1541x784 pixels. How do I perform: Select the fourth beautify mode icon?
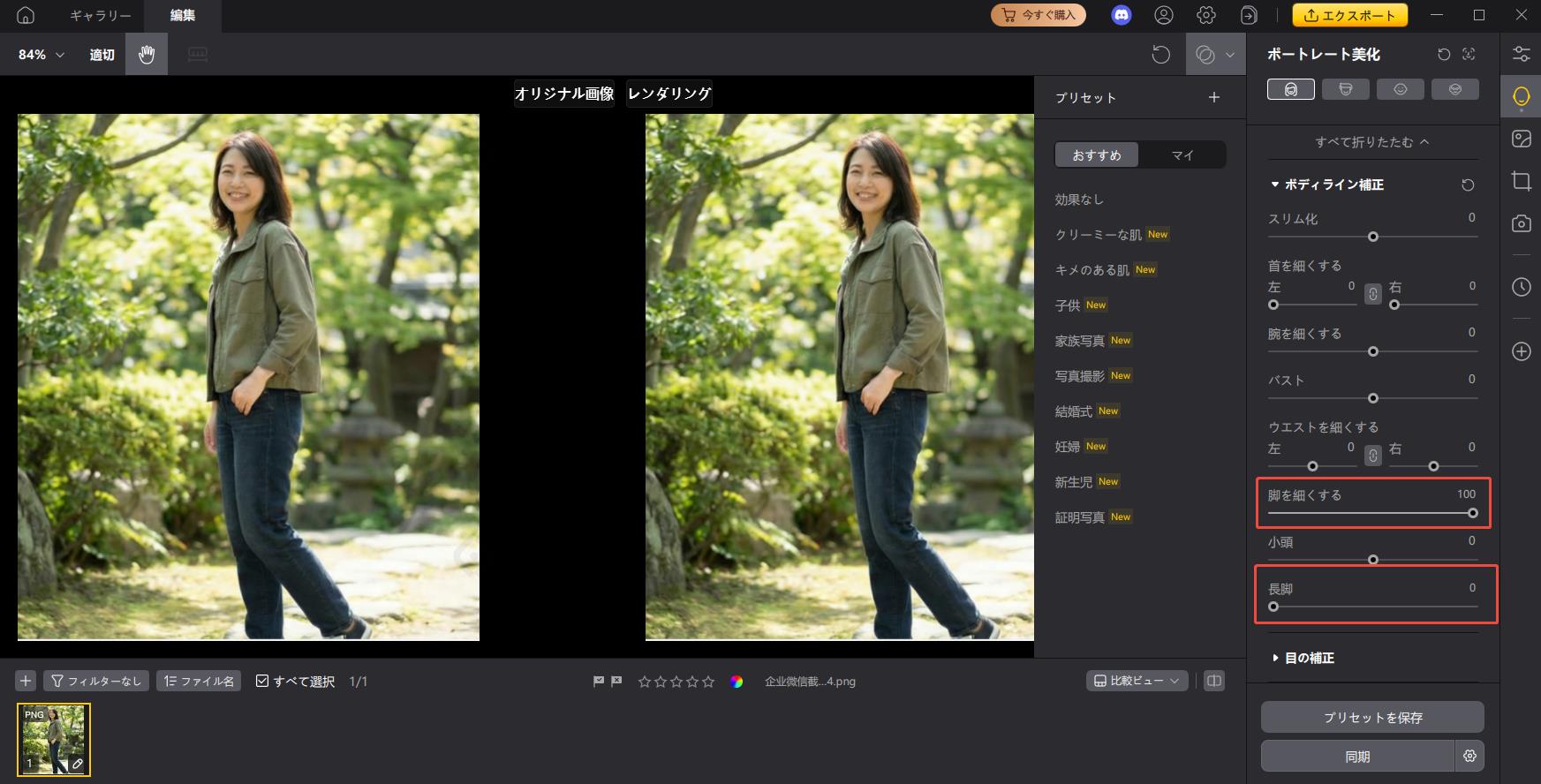[x=1455, y=89]
